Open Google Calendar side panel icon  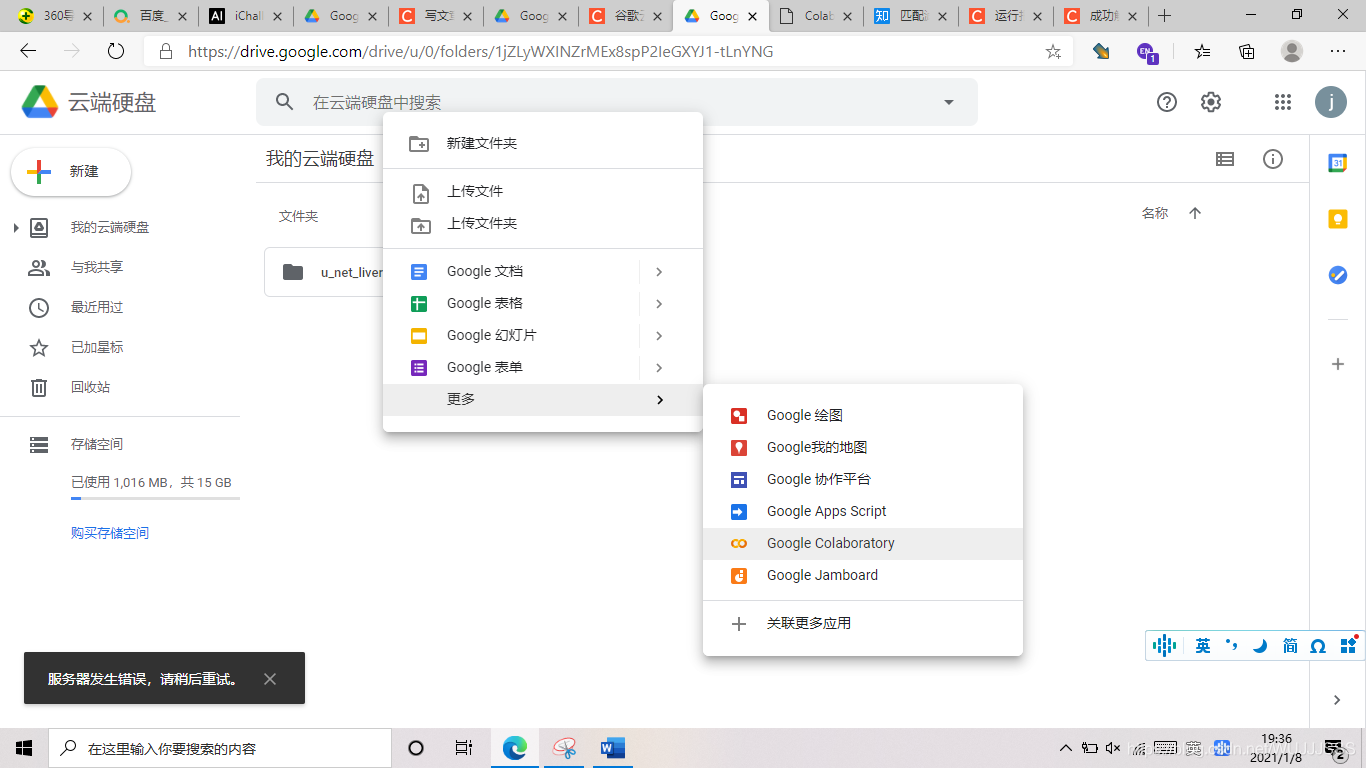(x=1338, y=163)
